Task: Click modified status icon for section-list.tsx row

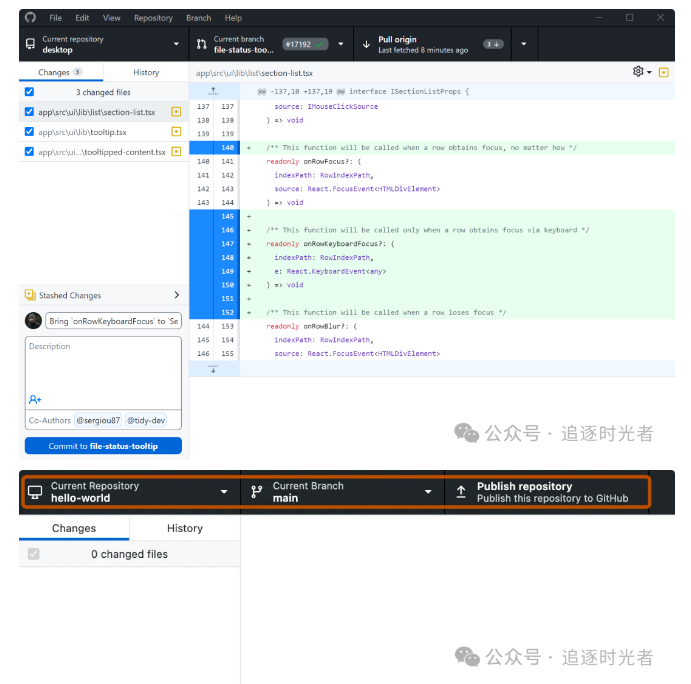Action: 176,112
